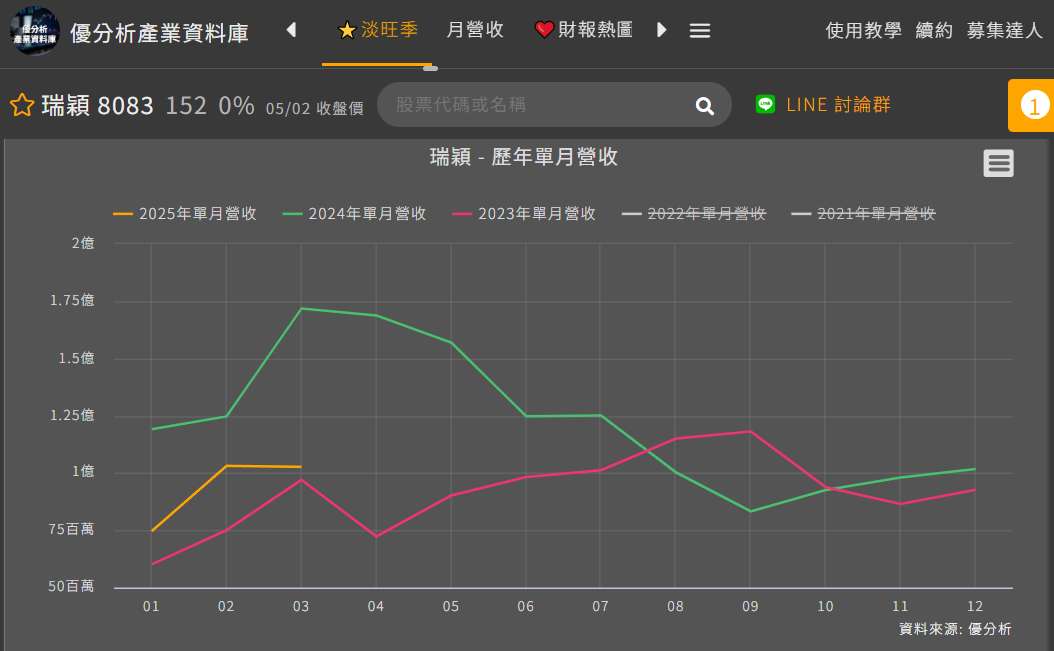Click the orange notification badge with number 1
Viewport: 1054px width, 651px height.
pyautogui.click(x=1032, y=106)
